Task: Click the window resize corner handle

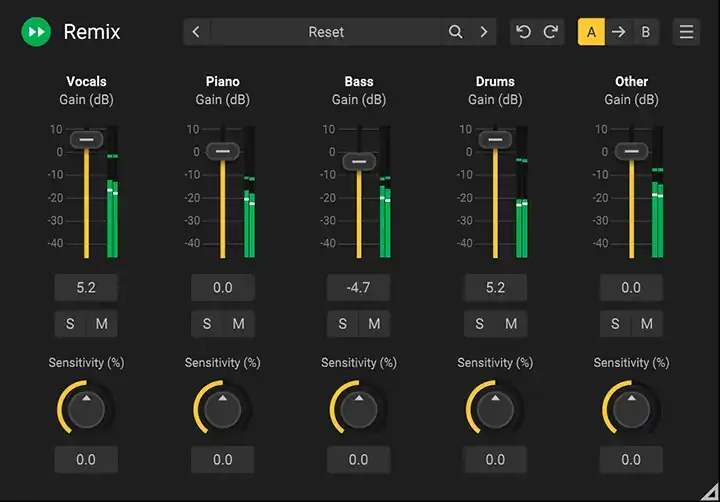Action: [710, 492]
